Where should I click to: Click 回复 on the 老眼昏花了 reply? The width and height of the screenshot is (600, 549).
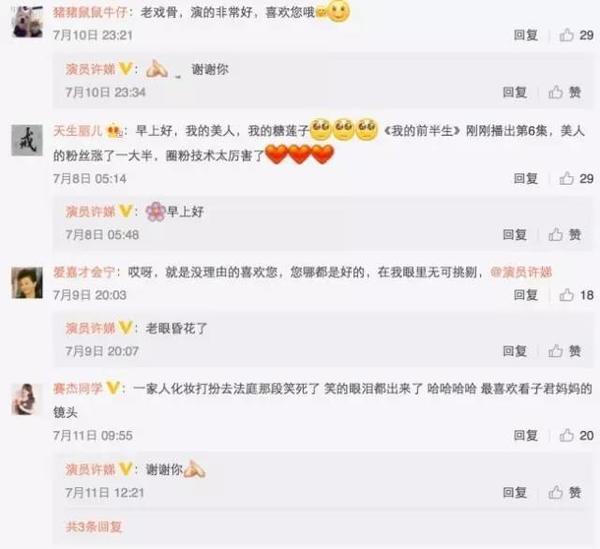coord(515,351)
